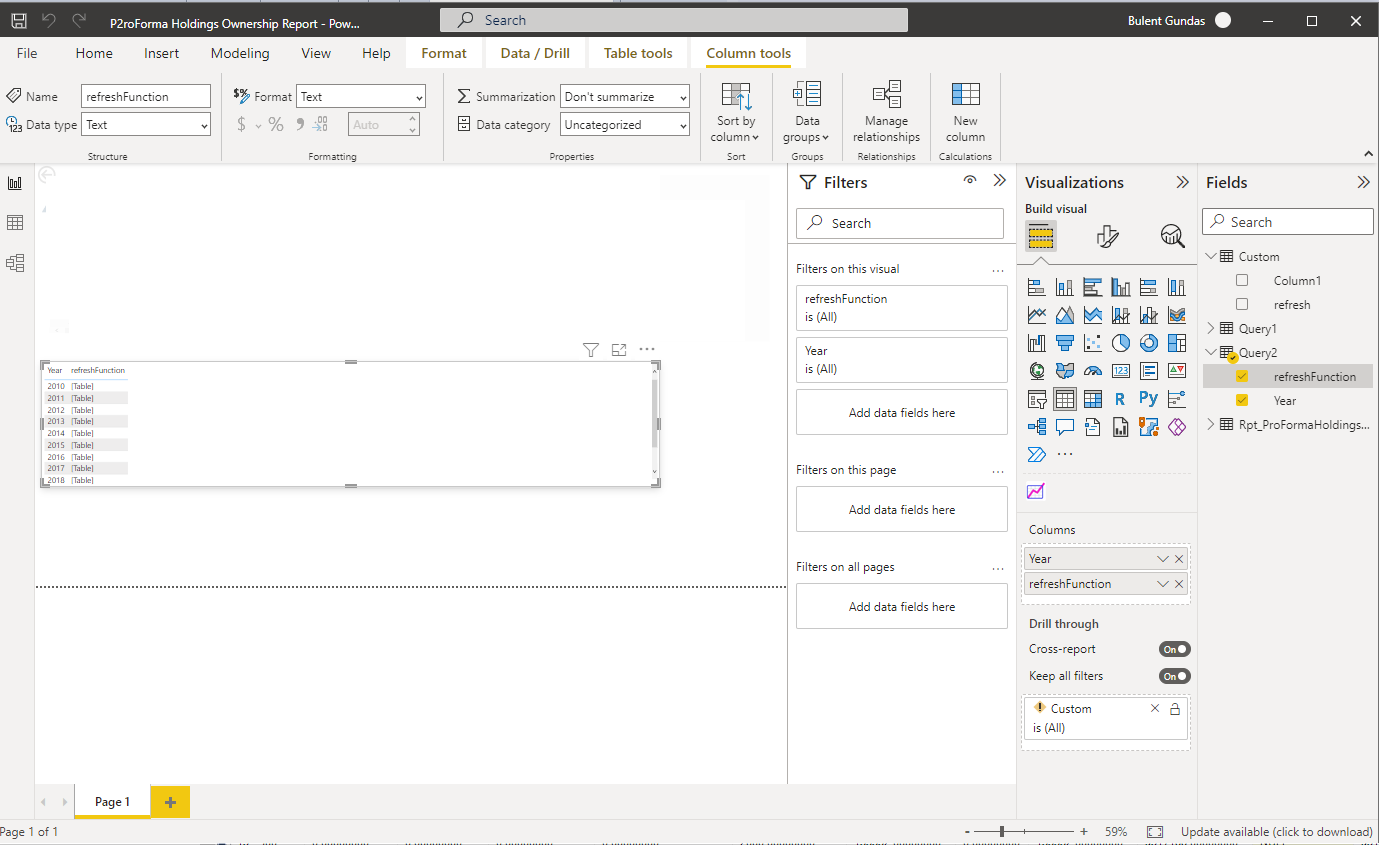
Task: Open Analytics magnifier tab in Visualizations
Action: tap(1172, 236)
